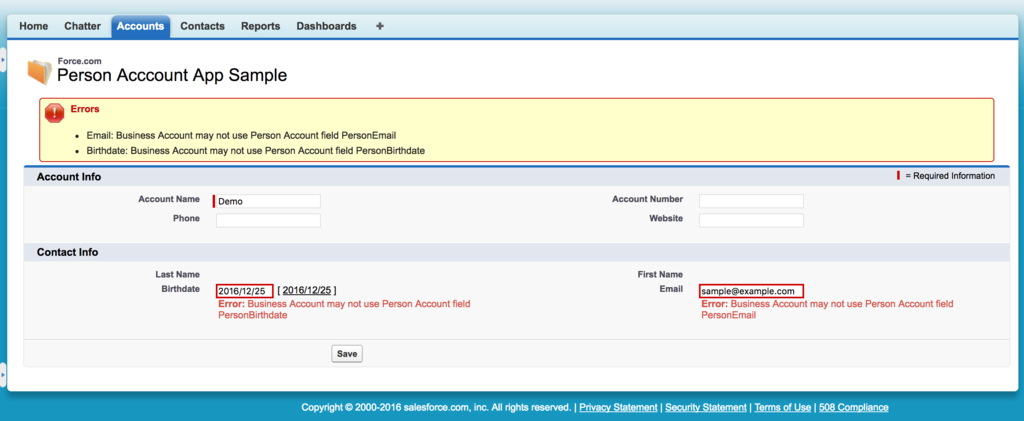Expand the lower left sidebar handle

(x=3, y=375)
